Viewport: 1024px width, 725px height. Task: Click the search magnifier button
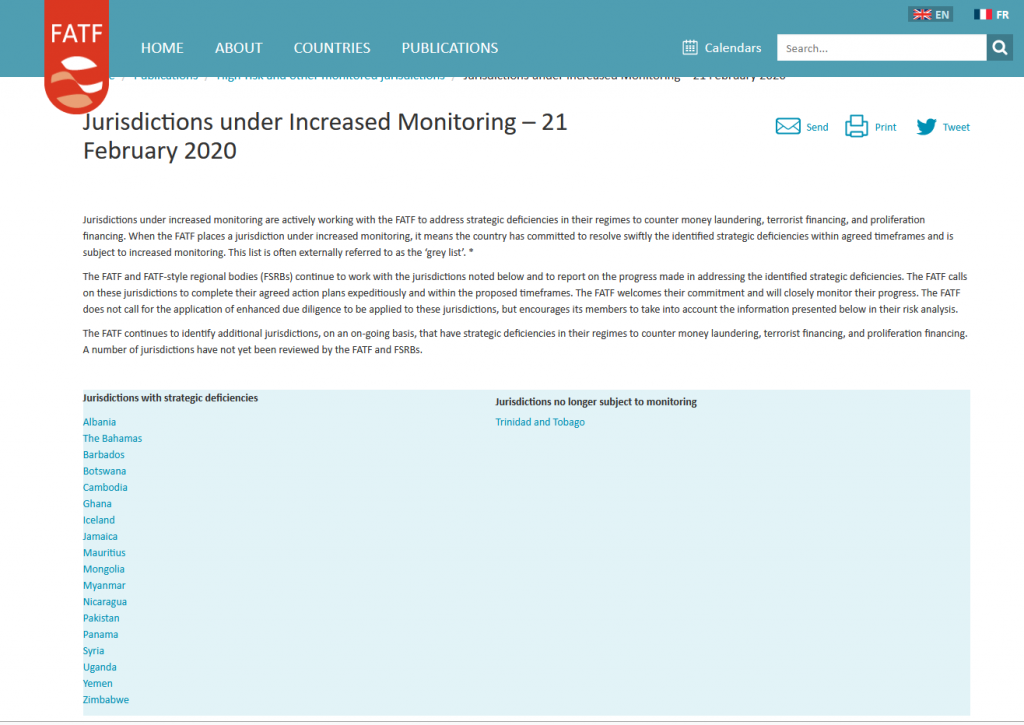999,48
